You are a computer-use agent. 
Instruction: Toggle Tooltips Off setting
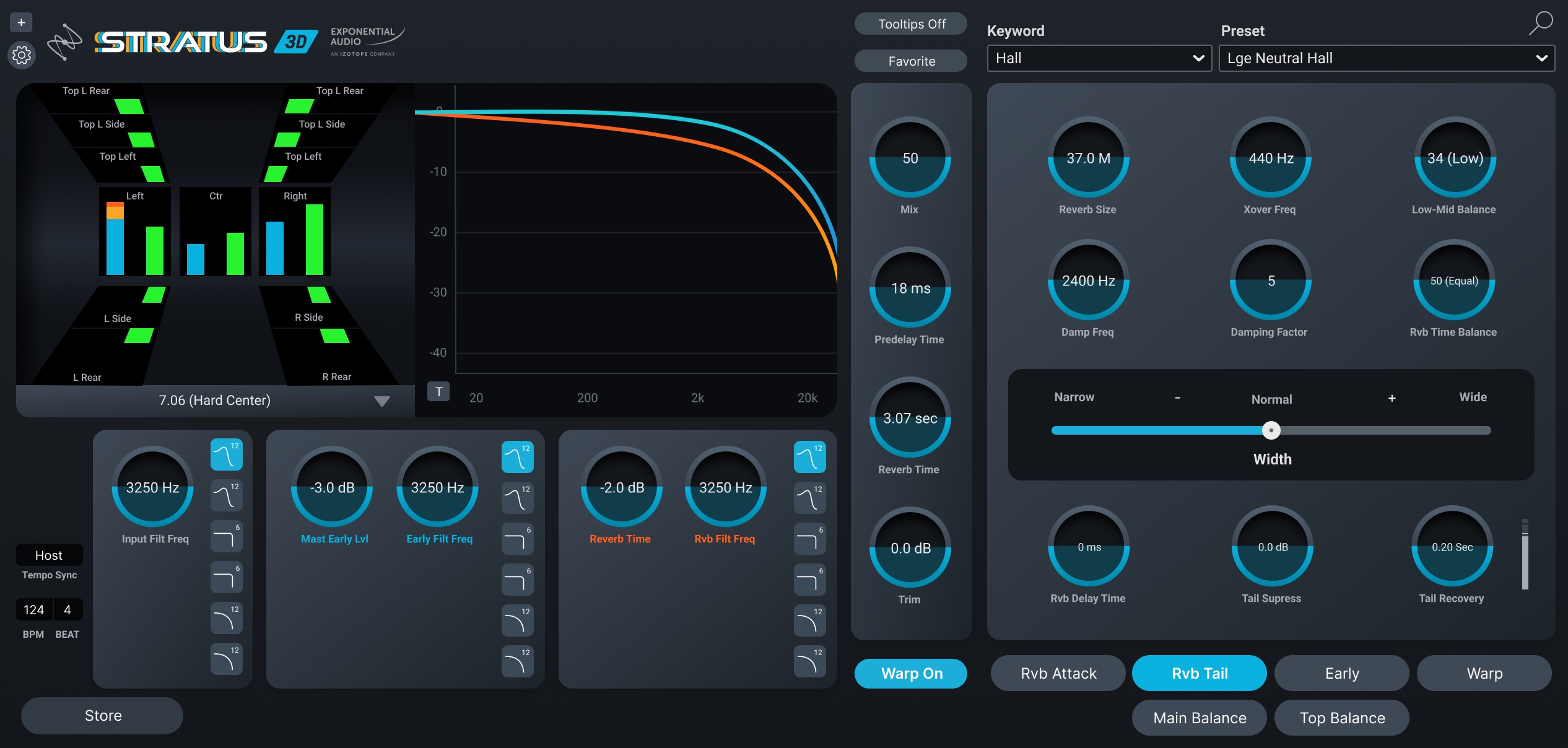click(910, 24)
